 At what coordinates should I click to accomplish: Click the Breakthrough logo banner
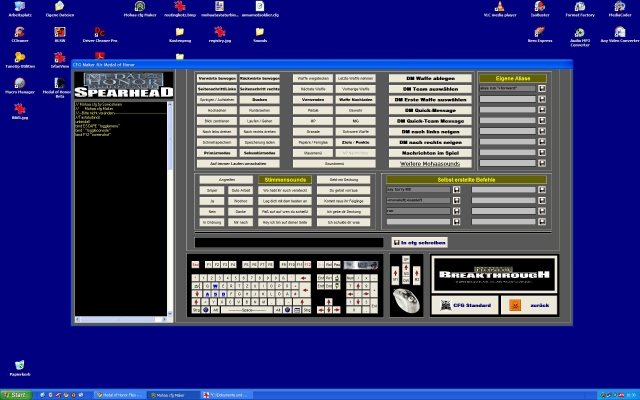tap(494, 274)
